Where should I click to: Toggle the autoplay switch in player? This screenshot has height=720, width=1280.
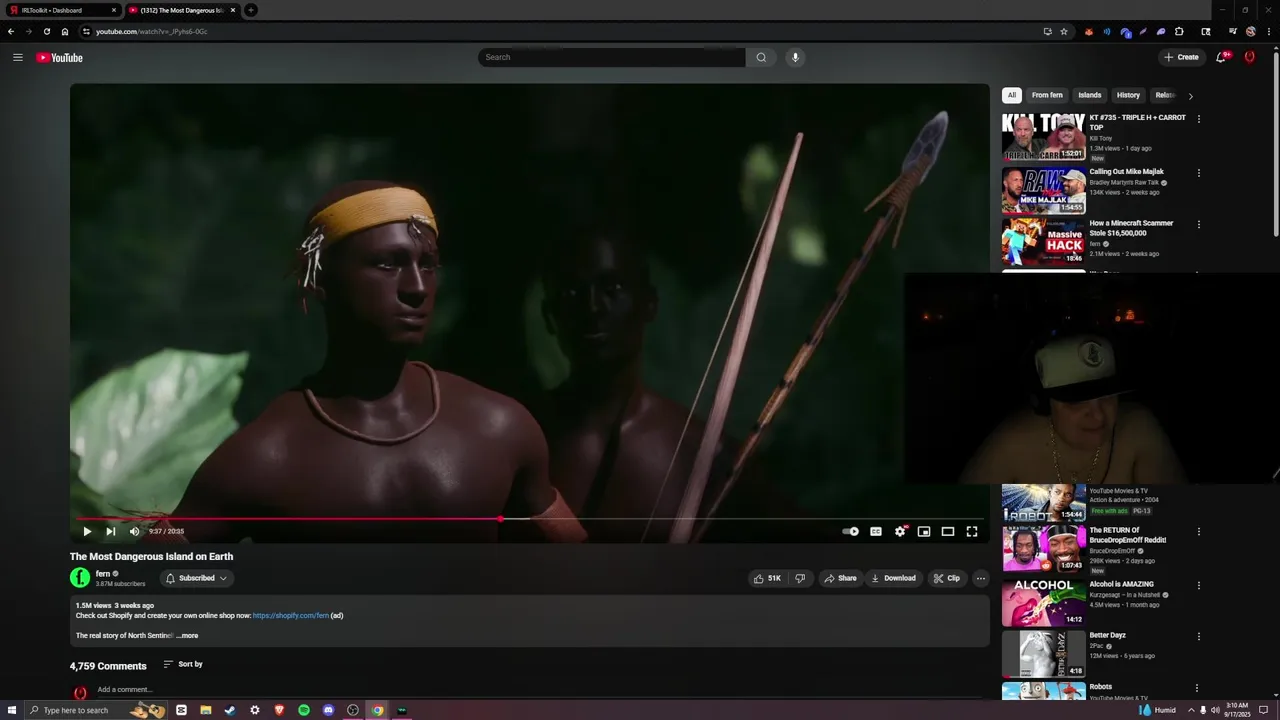[x=850, y=532]
